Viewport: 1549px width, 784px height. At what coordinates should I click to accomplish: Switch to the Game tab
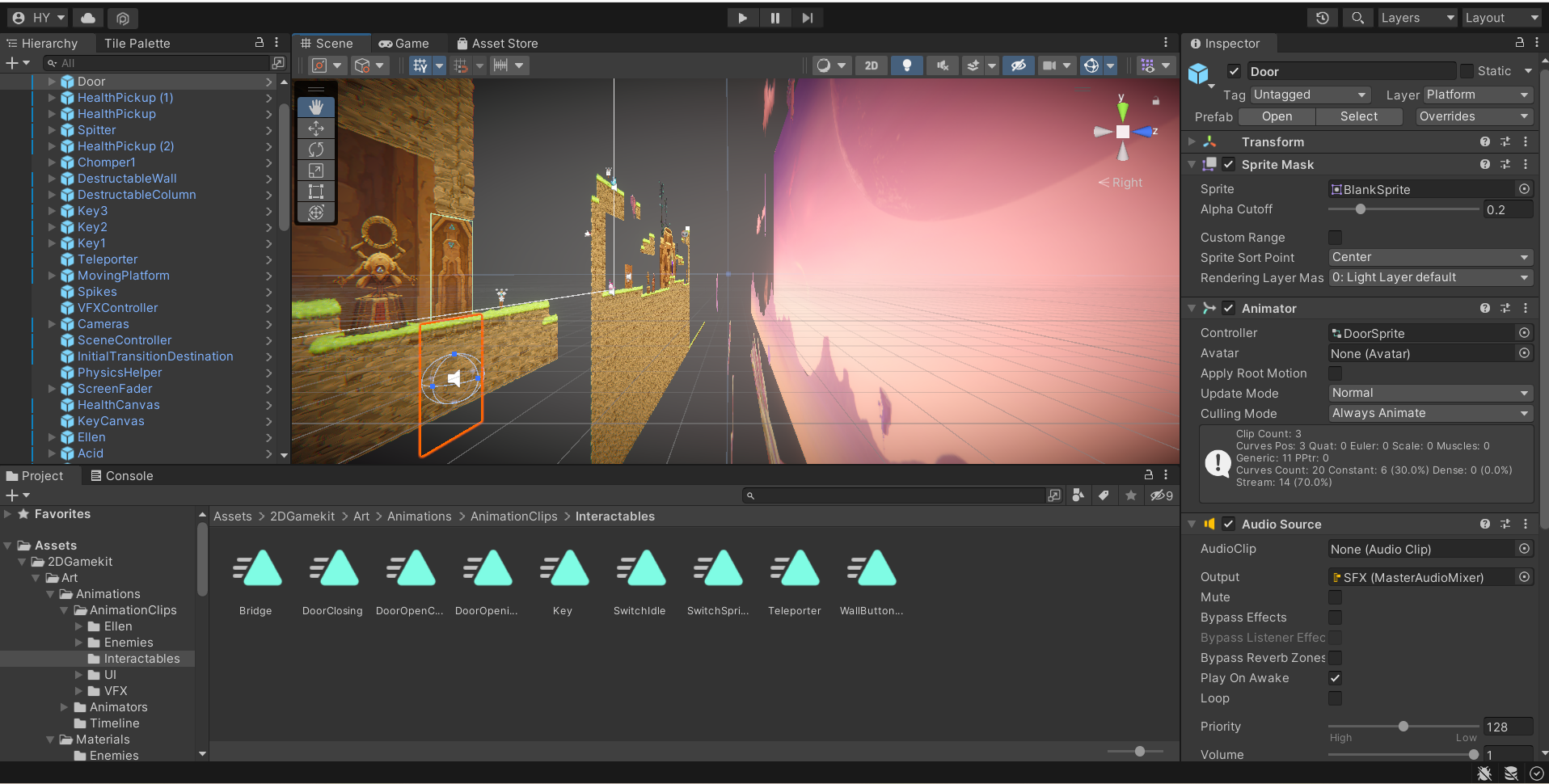coord(404,44)
